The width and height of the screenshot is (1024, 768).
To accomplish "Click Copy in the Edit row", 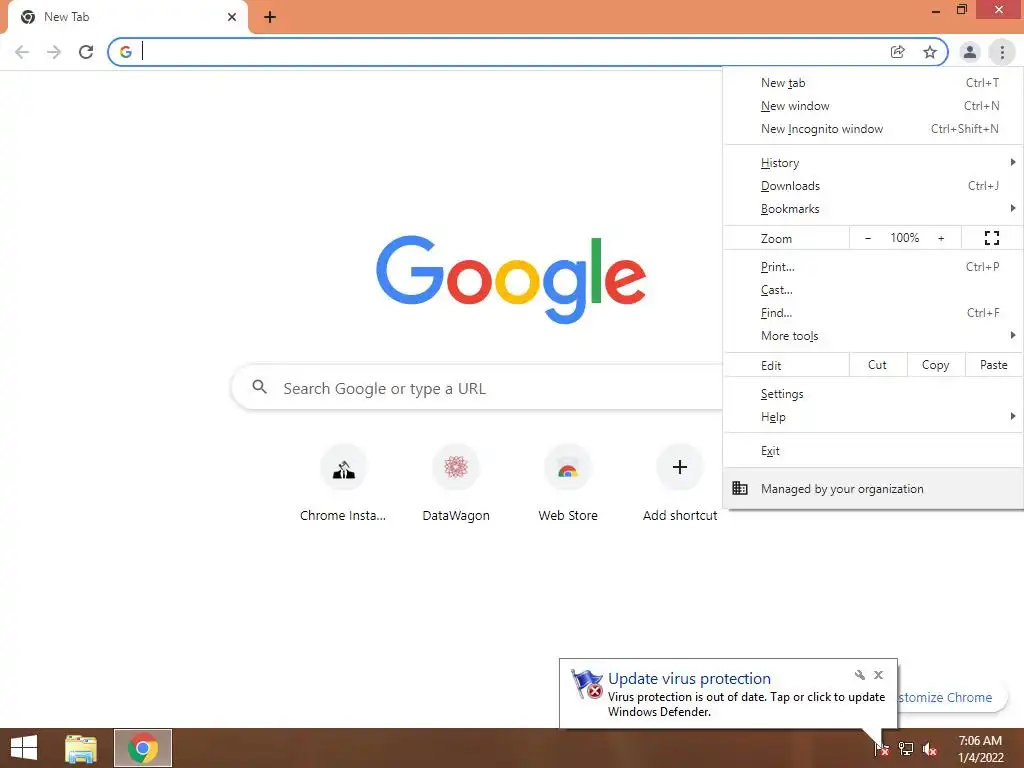I will point(936,364).
